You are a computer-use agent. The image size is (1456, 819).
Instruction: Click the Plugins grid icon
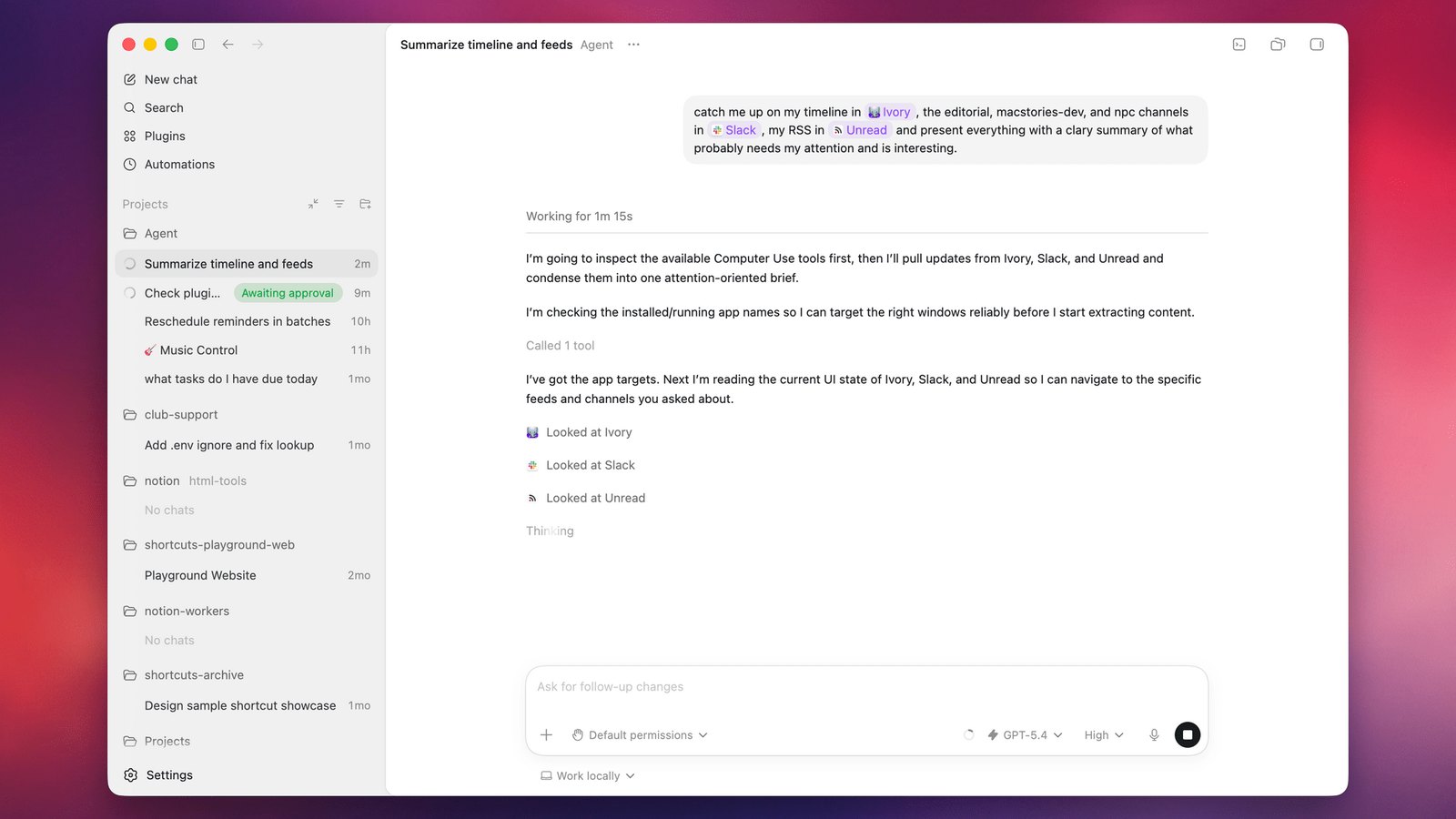pyautogui.click(x=130, y=136)
